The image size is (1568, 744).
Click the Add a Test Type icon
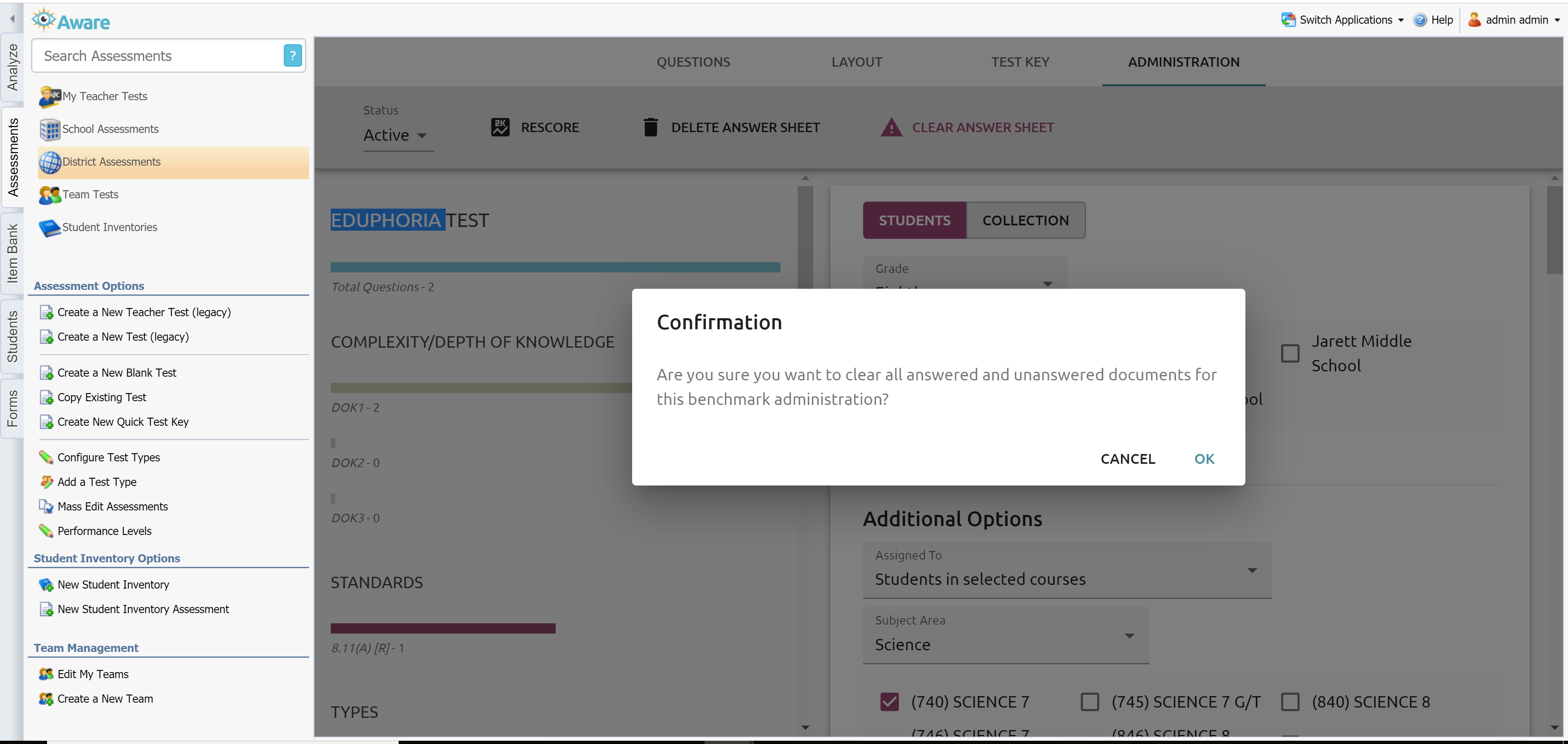click(x=46, y=481)
